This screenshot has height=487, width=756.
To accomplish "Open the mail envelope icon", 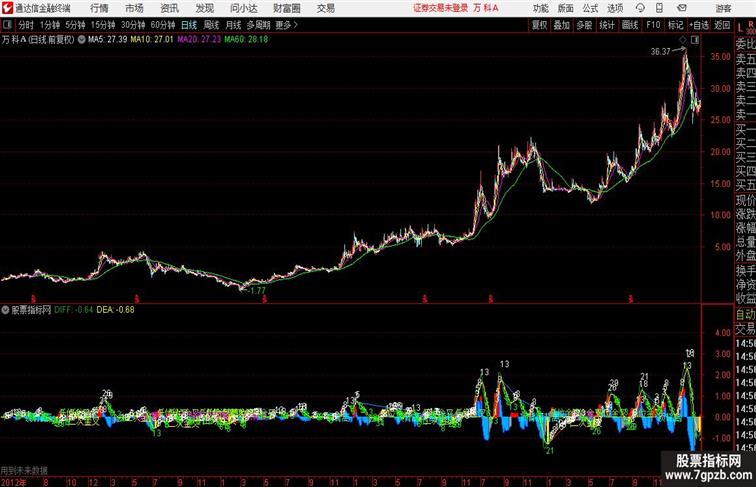I will 681,8.
